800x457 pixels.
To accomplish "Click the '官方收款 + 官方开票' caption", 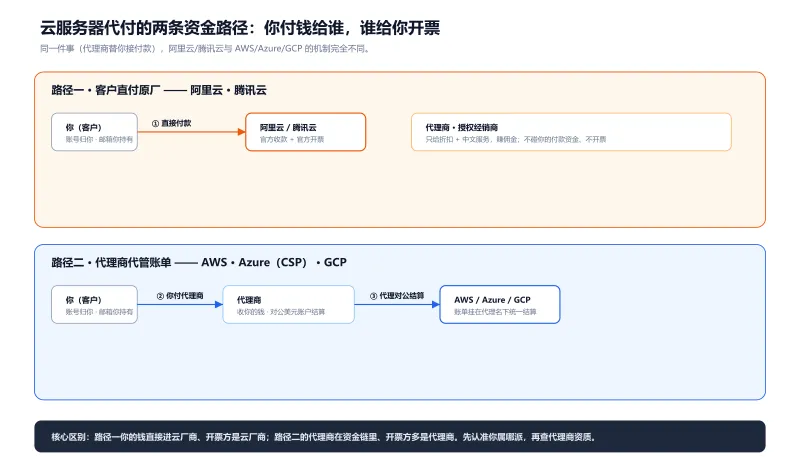I will click(292, 139).
